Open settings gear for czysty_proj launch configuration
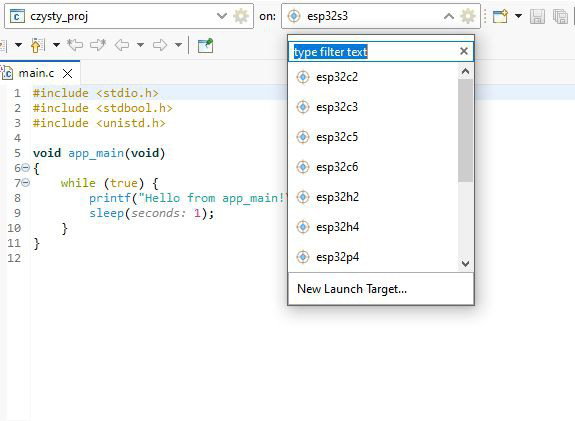 241,16
